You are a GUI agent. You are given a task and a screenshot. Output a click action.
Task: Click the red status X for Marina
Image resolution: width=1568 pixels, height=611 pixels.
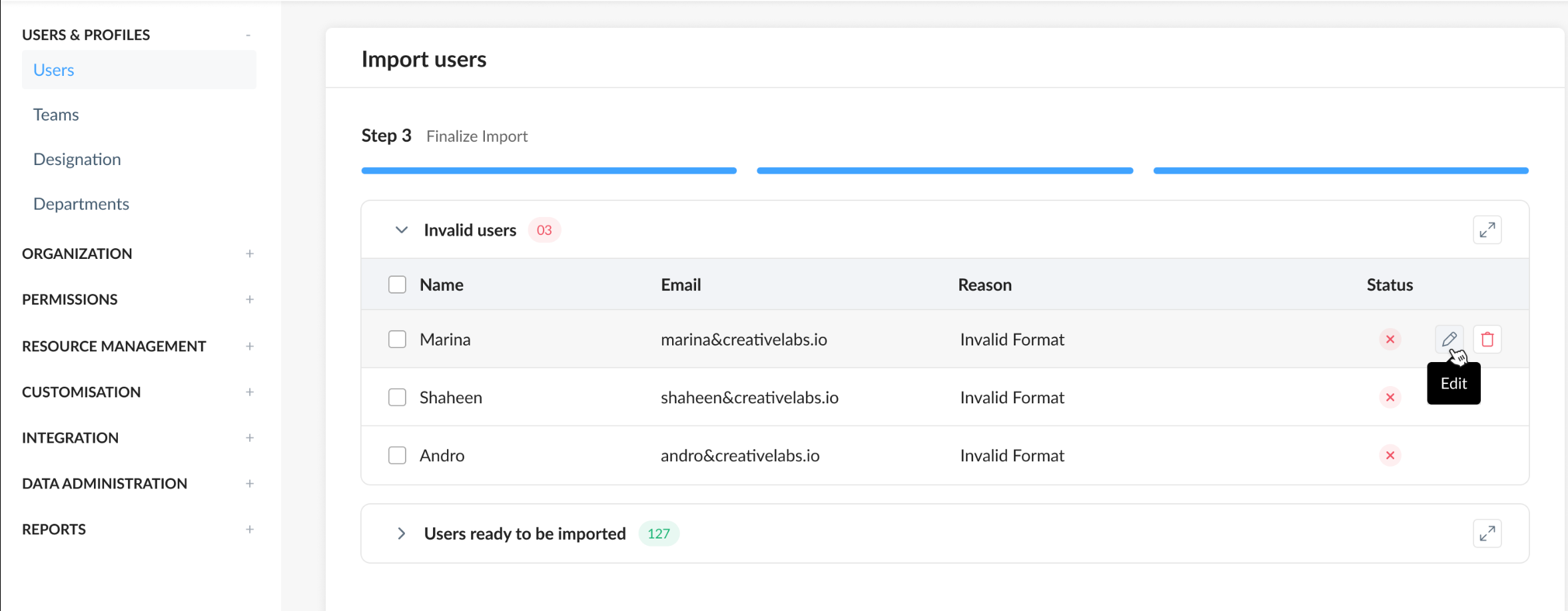pyautogui.click(x=1390, y=339)
